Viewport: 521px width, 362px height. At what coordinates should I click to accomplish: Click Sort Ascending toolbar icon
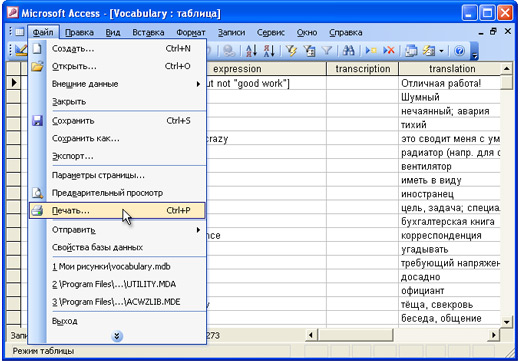[251, 51]
